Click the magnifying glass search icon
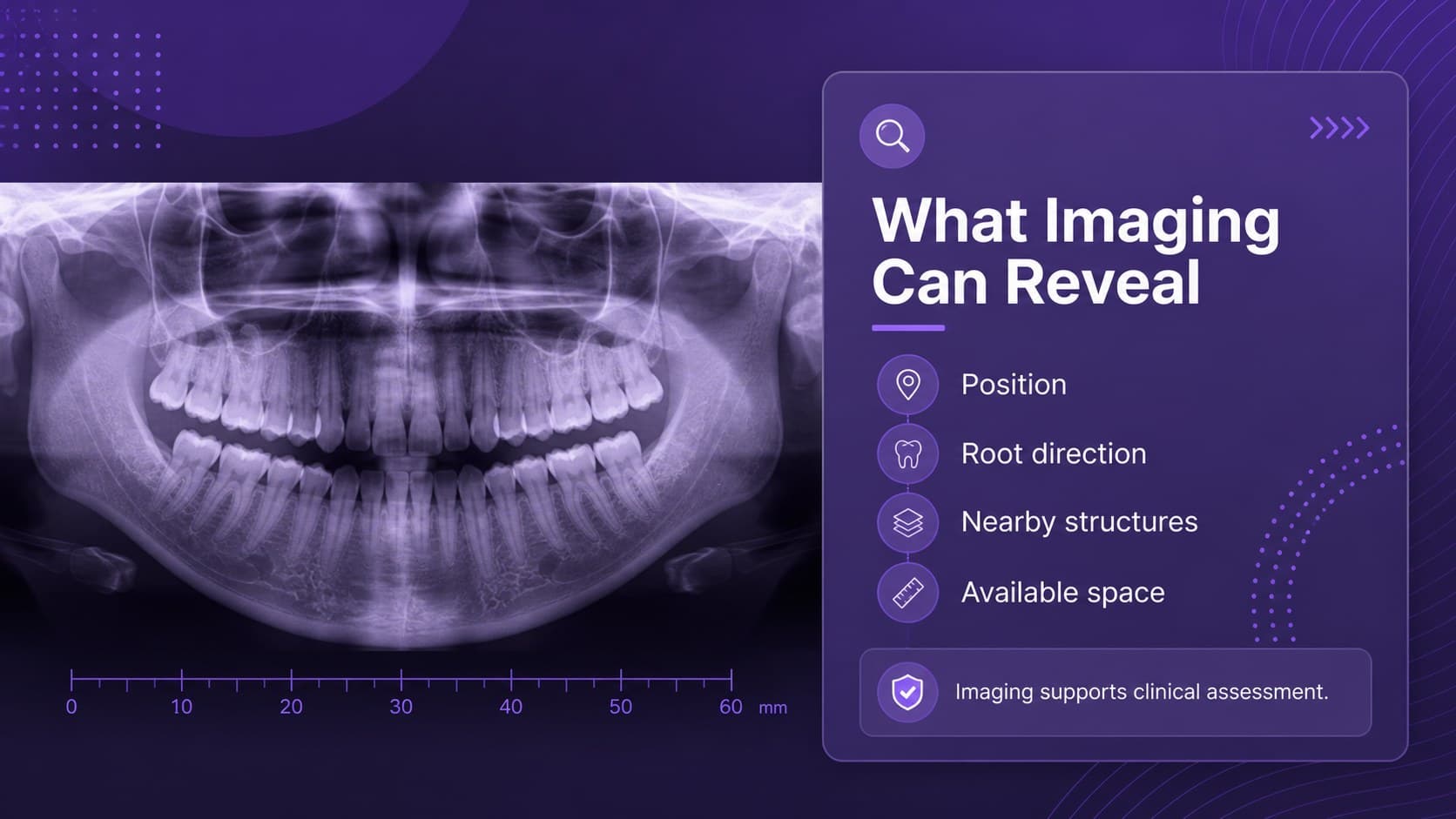 tap(892, 136)
